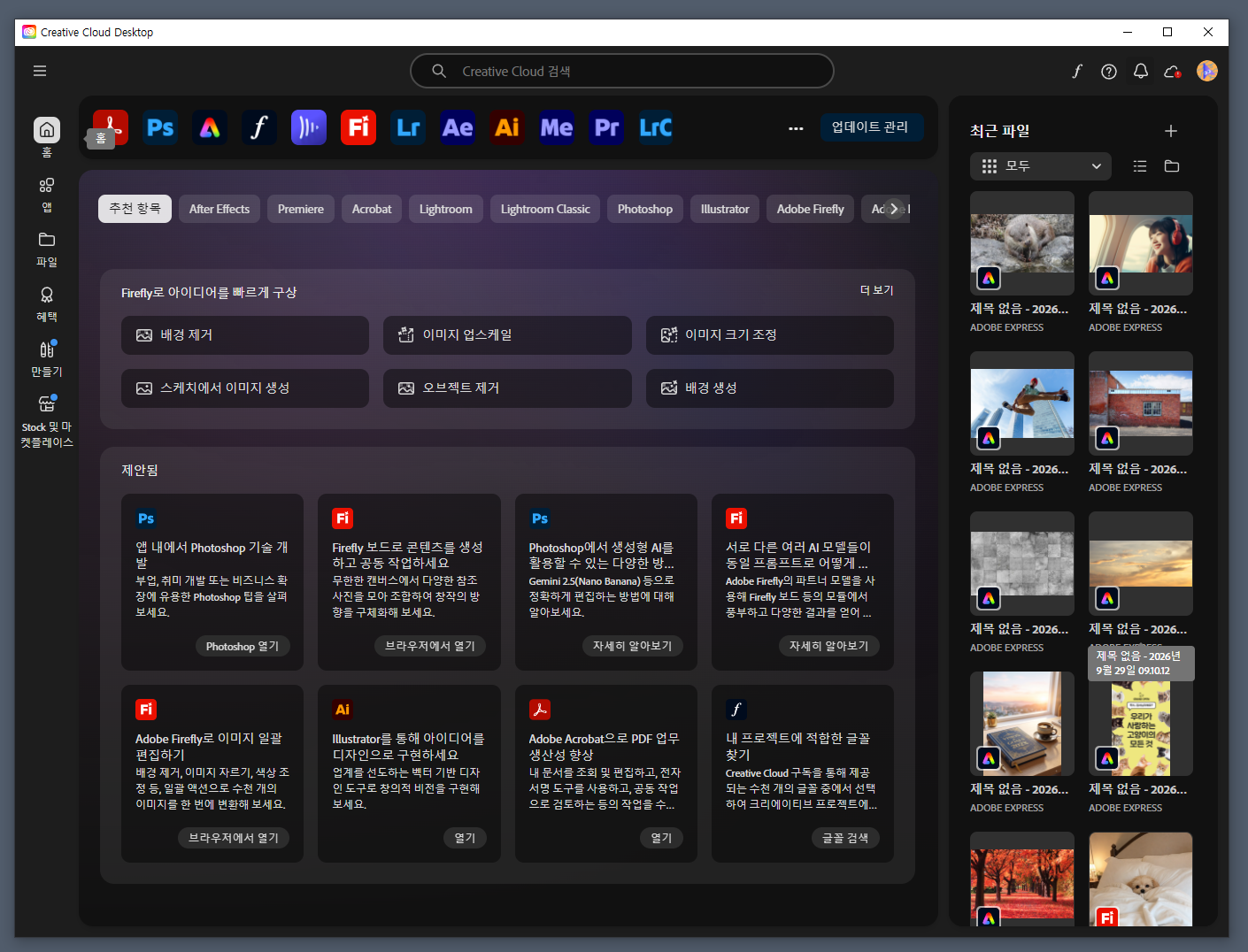Viewport: 1248px width, 952px height.
Task: Open the Firefly app icon in app bar
Action: 358,127
